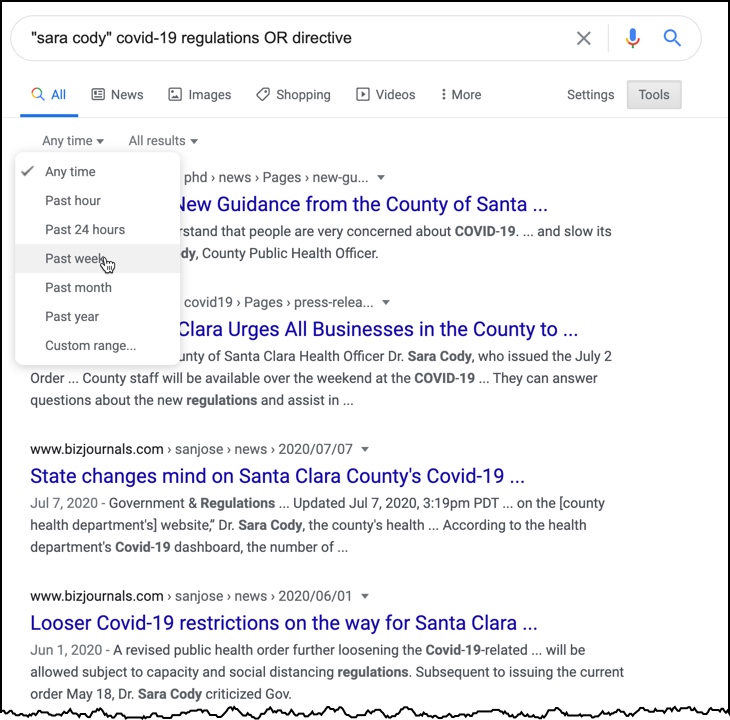Click the Jun 1, 2020 result date text

[66, 650]
